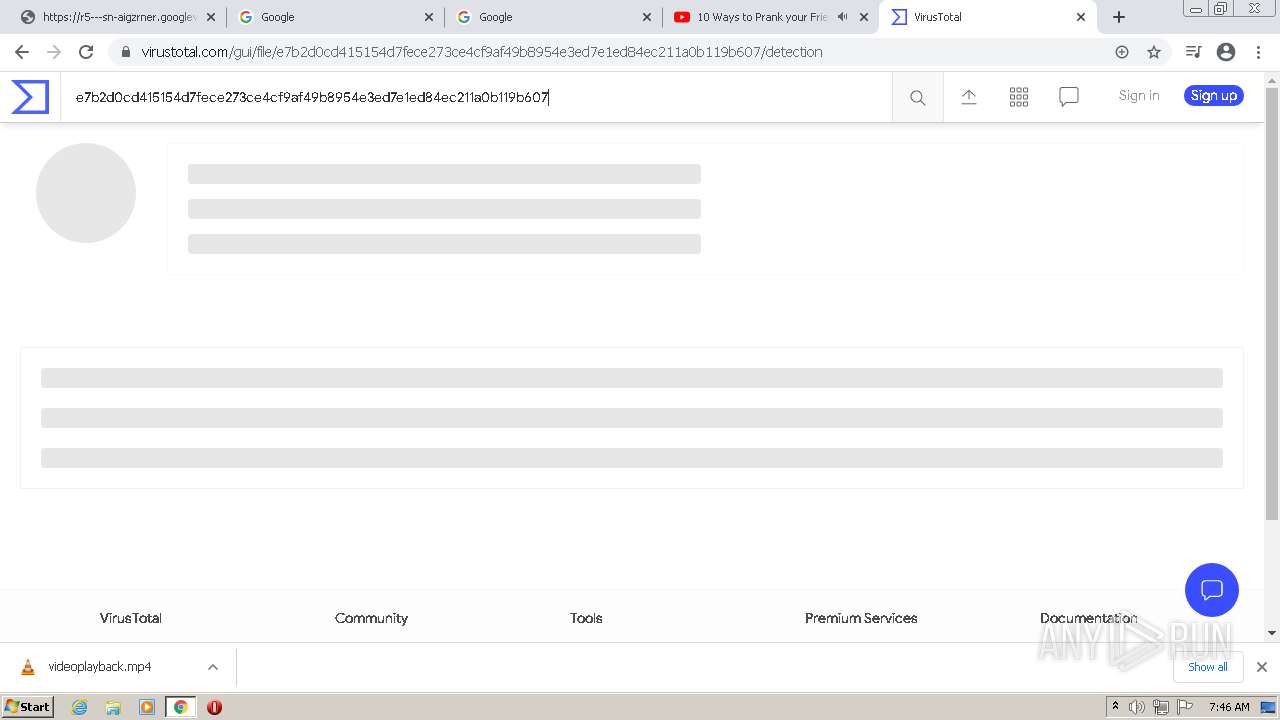
Task: Close the googlevideo tab
Action: coord(210,17)
